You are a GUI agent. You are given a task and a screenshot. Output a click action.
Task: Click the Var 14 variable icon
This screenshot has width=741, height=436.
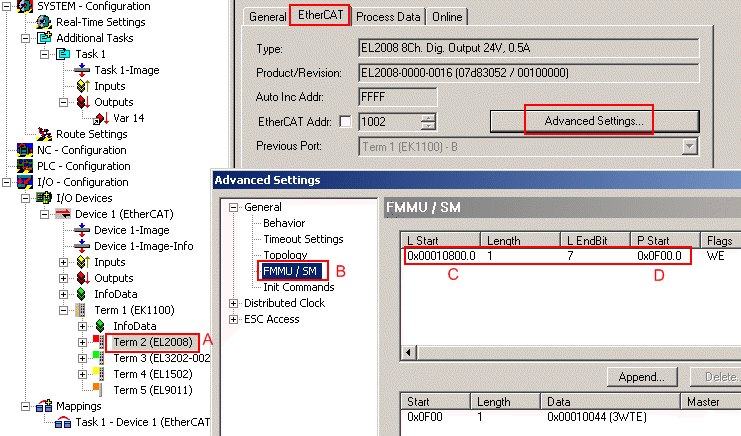[x=101, y=118]
